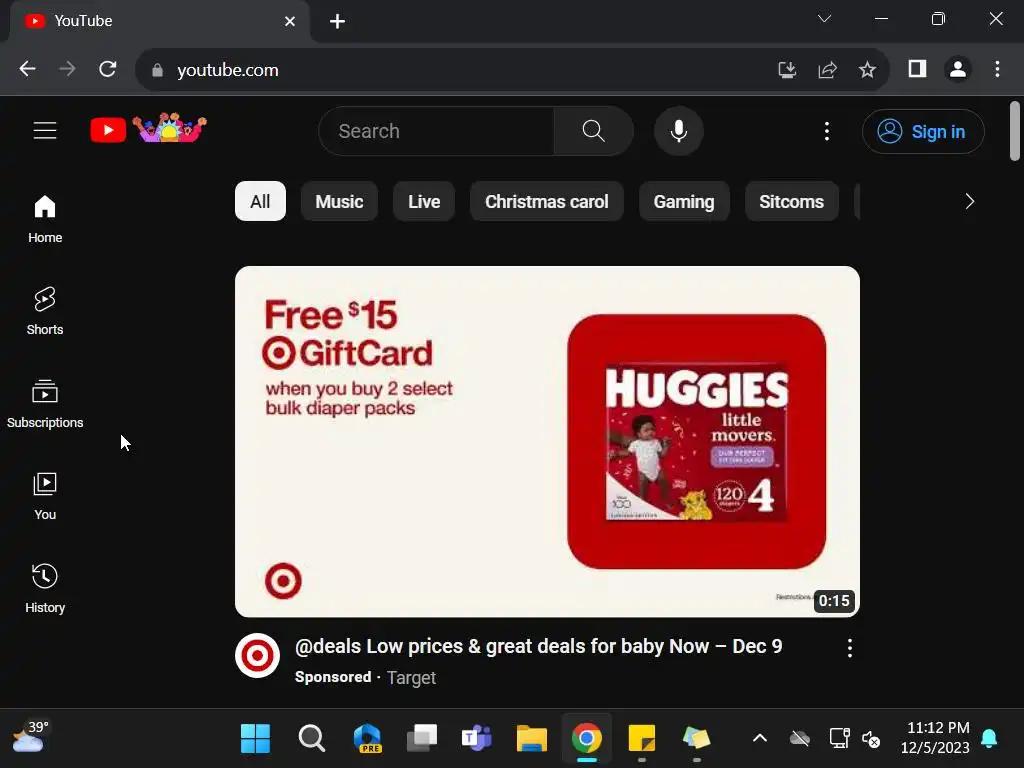Image resolution: width=1024 pixels, height=768 pixels.
Task: Click the Sign in button
Action: pyautogui.click(x=923, y=131)
